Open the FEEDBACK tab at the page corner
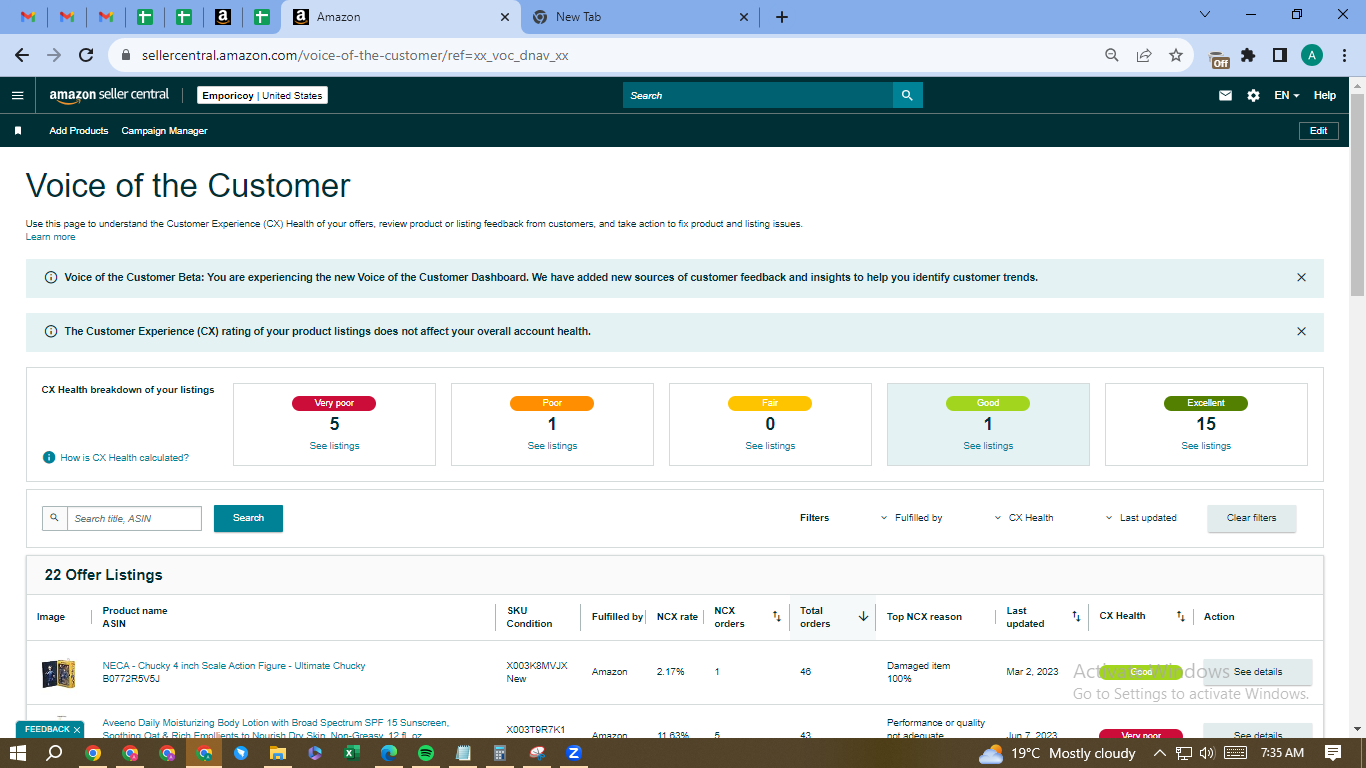This screenshot has width=1366, height=768. click(x=49, y=730)
